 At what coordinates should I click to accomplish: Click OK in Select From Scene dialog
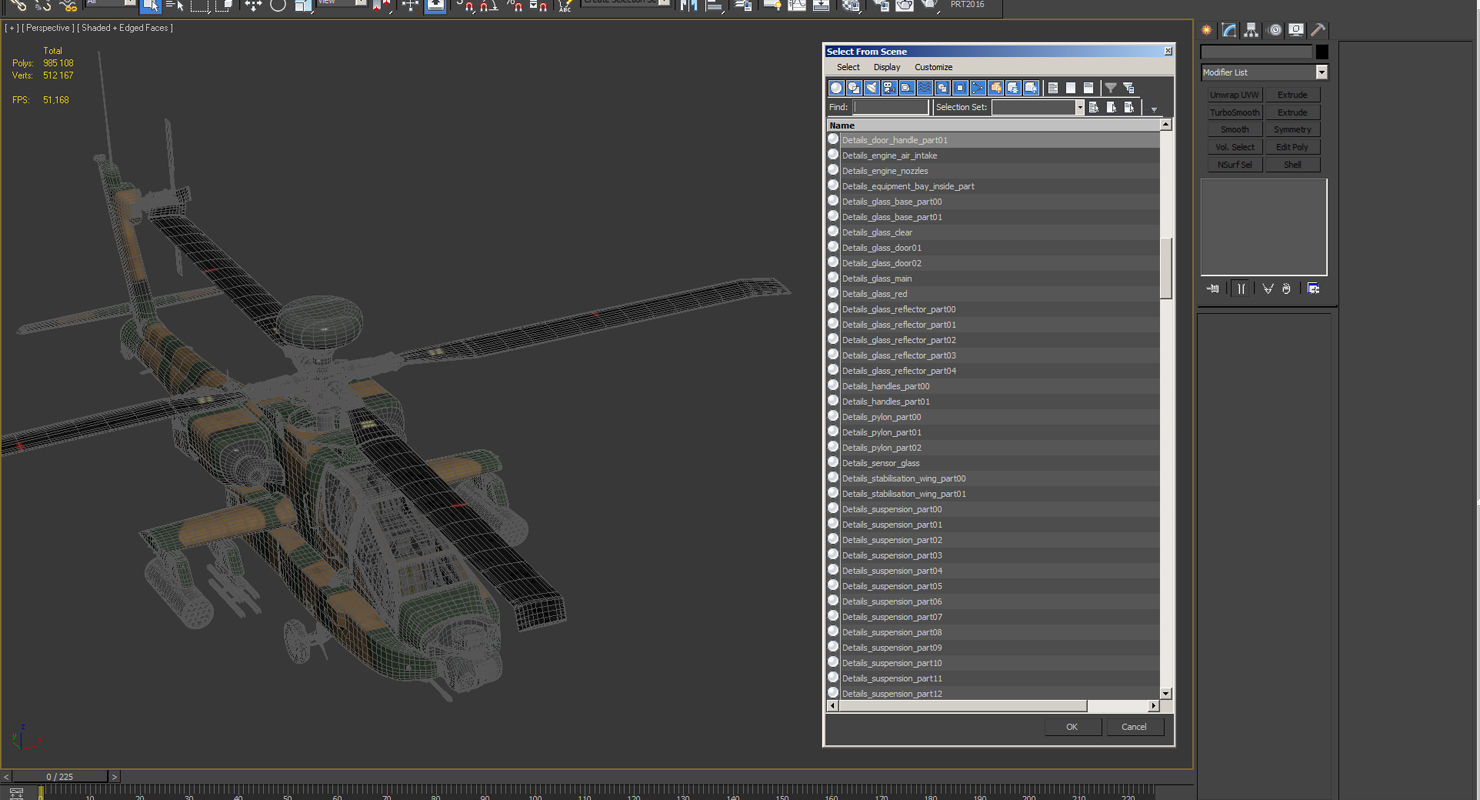(1071, 727)
